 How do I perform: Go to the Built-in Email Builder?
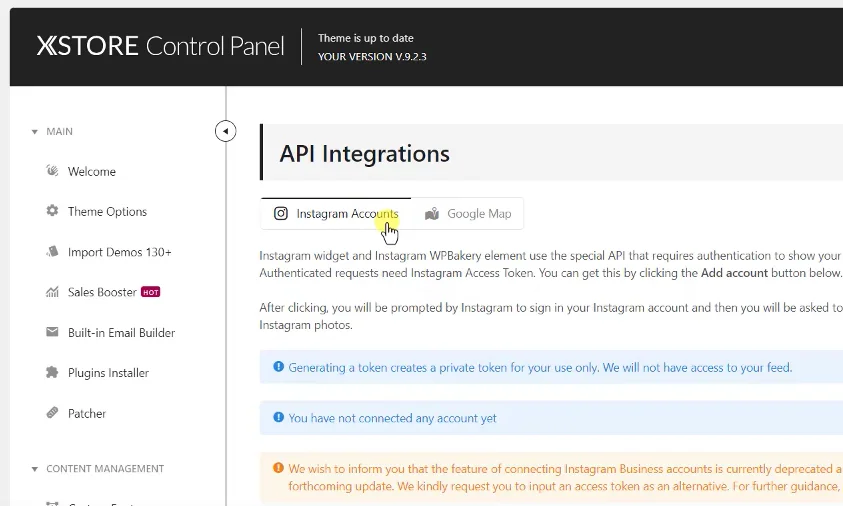point(121,332)
